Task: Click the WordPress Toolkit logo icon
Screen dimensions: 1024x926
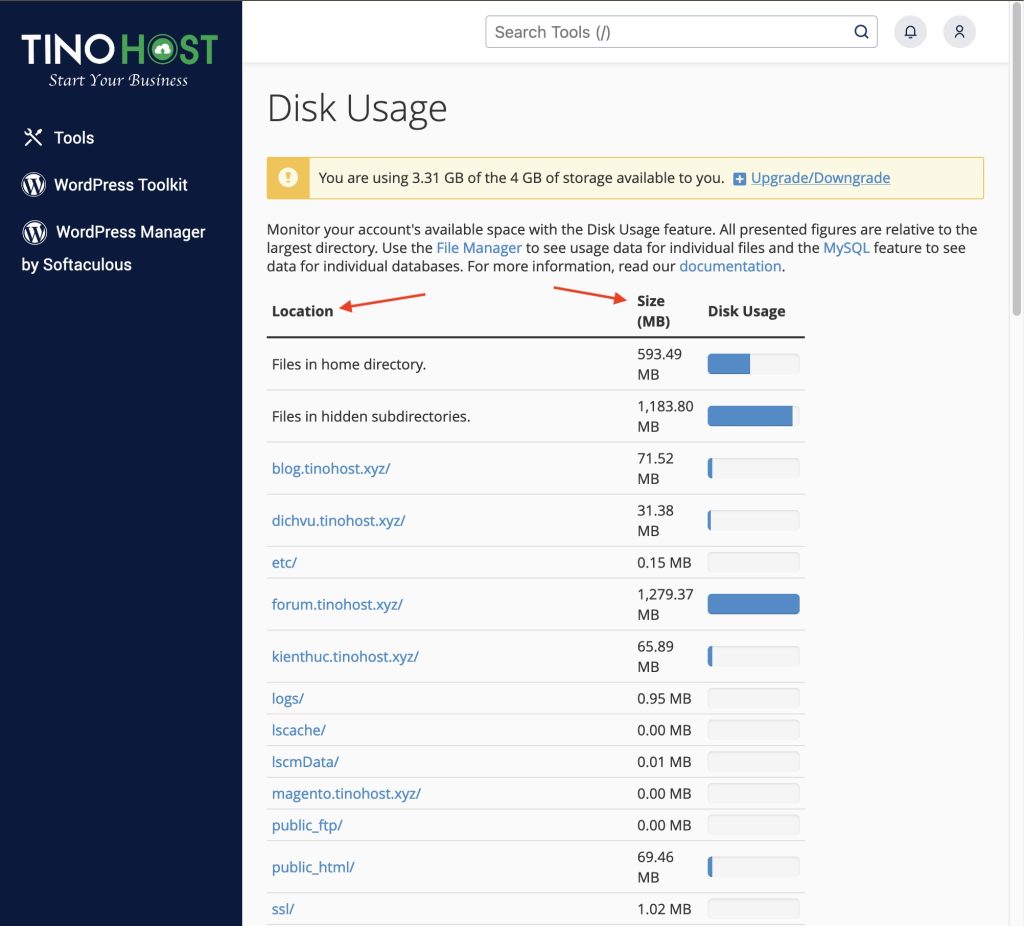Action: (x=33, y=185)
